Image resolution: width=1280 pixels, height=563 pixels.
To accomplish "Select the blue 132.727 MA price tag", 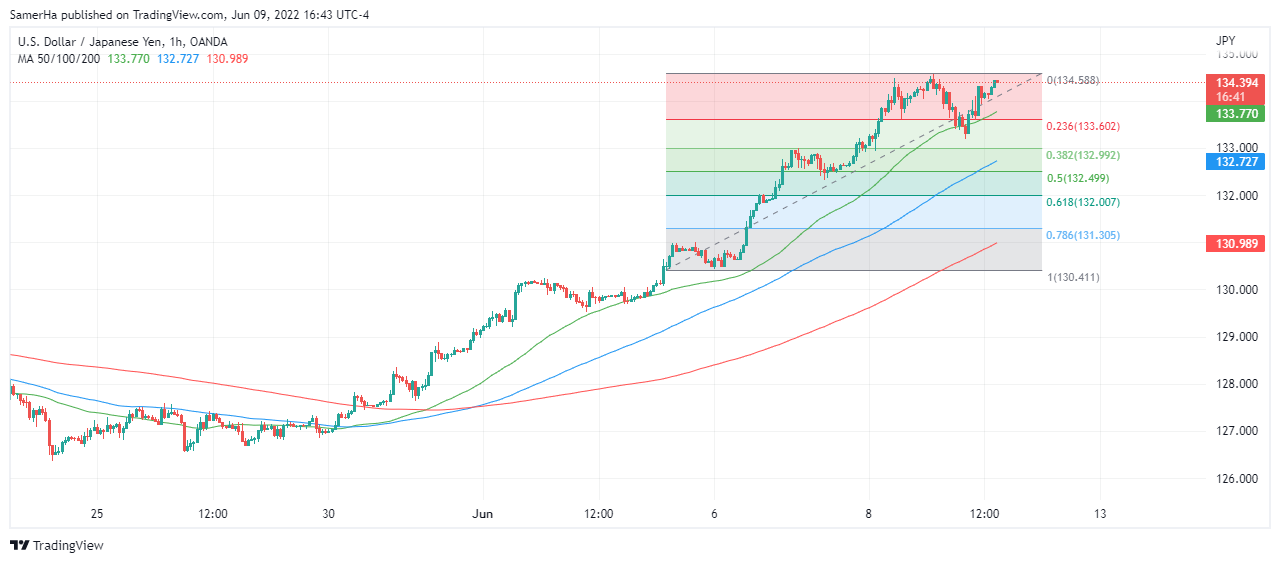I will [1236, 161].
